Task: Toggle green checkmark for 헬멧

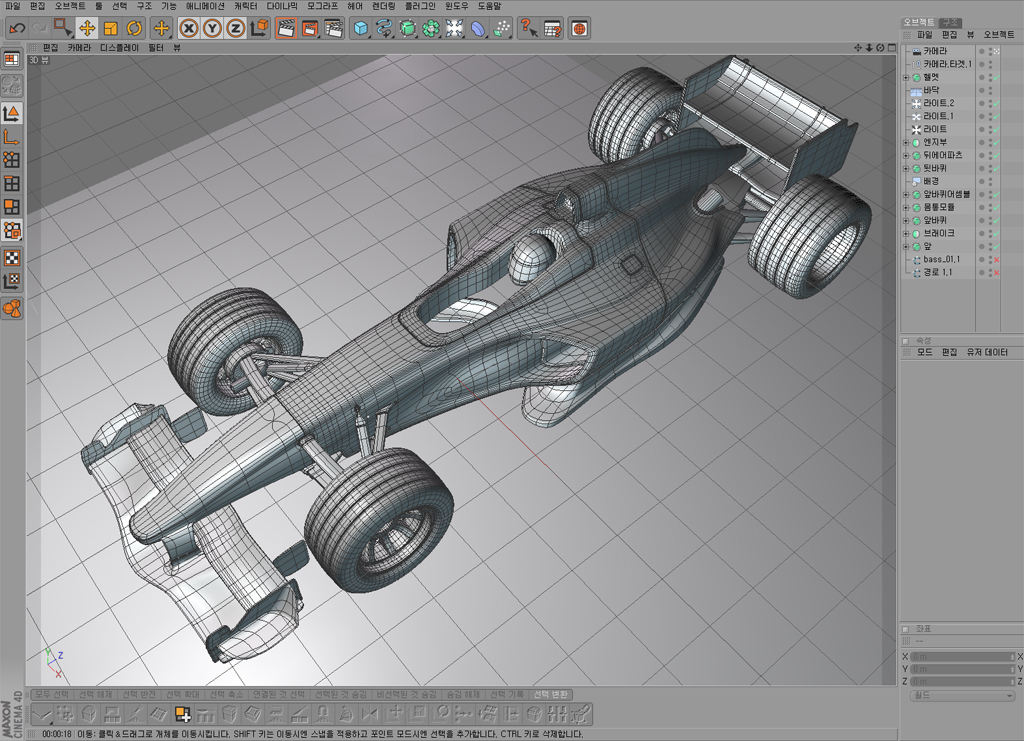Action: [997, 78]
